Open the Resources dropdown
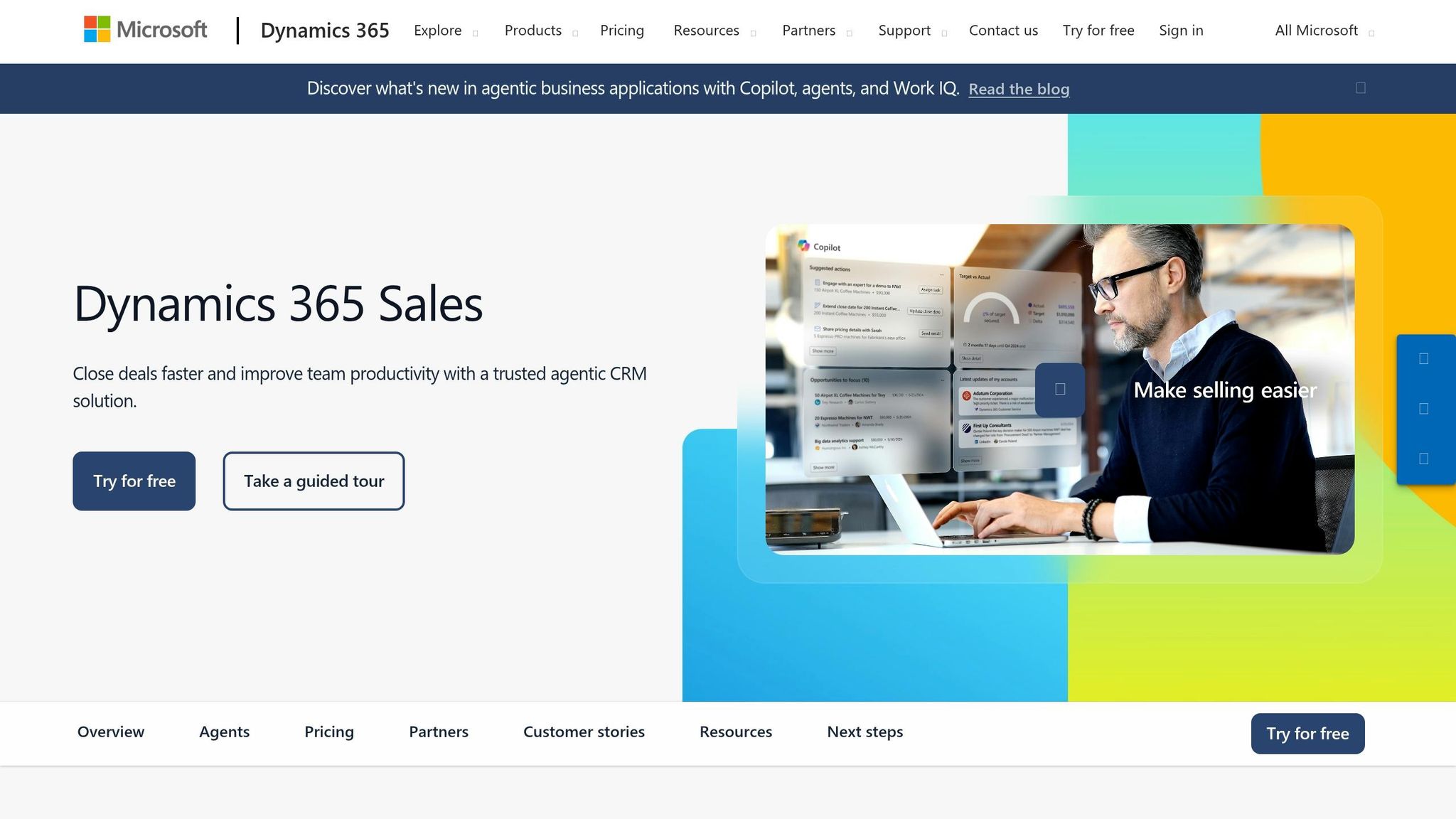Image resolution: width=1456 pixels, height=819 pixels. (714, 31)
